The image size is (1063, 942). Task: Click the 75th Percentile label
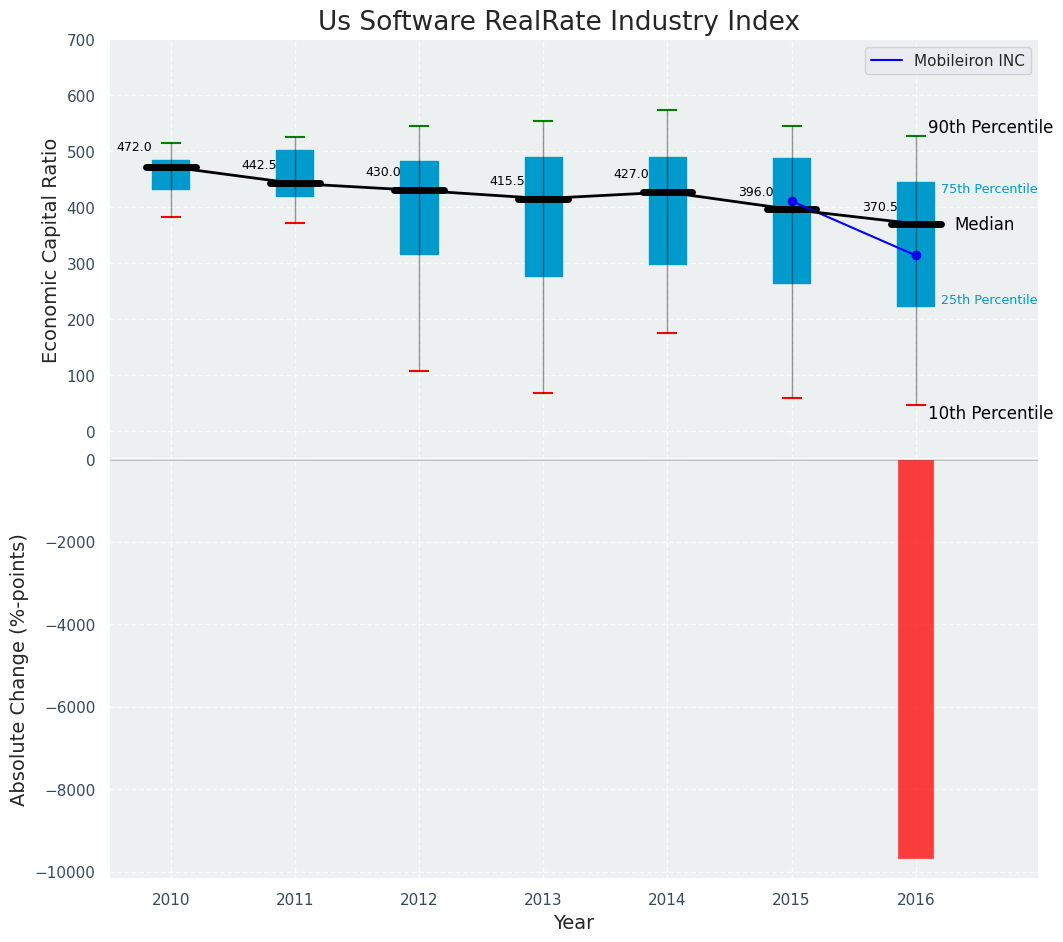989,189
